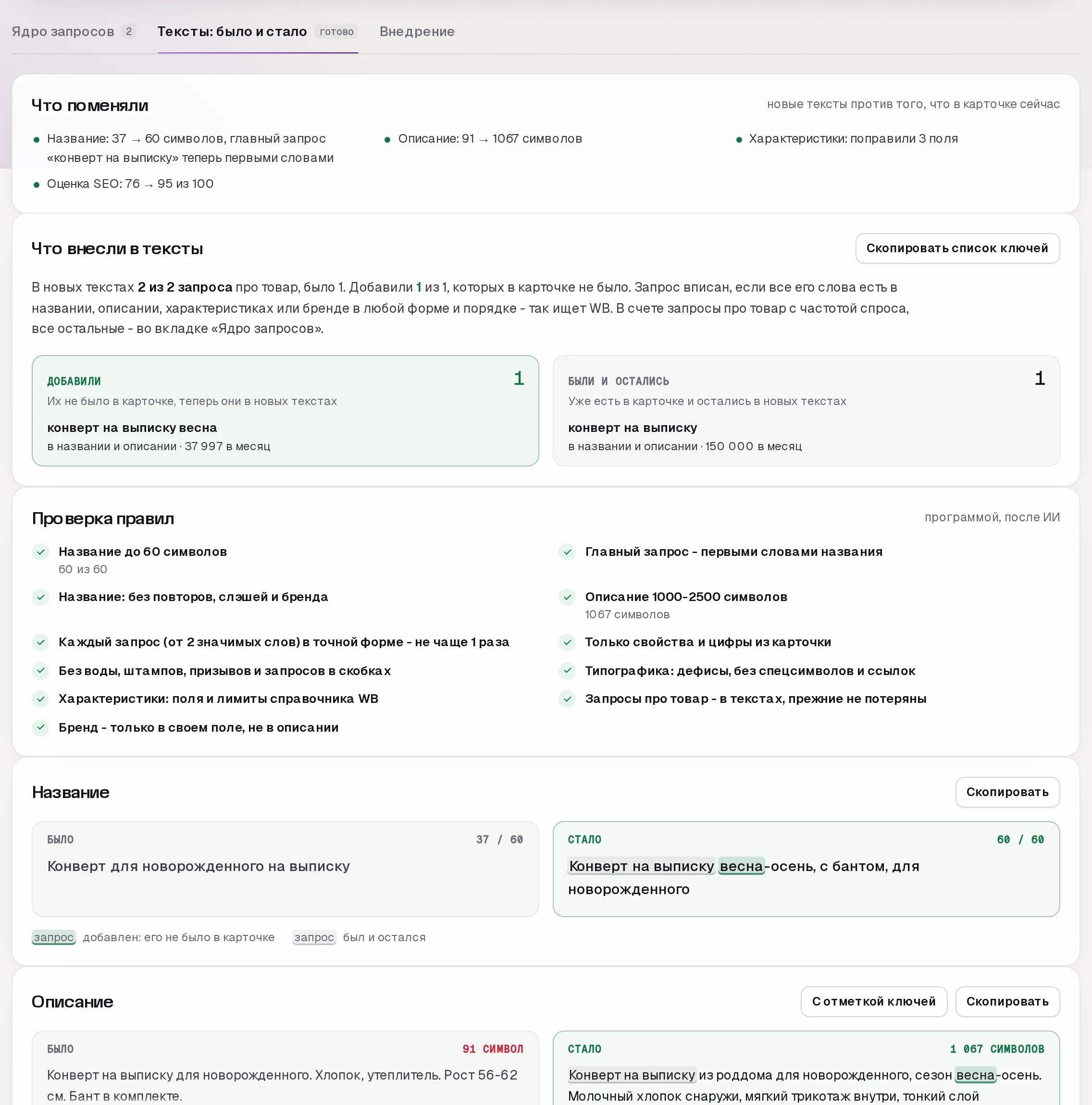Click «Характеристики: поправили 3 поля» bullet

click(x=853, y=138)
